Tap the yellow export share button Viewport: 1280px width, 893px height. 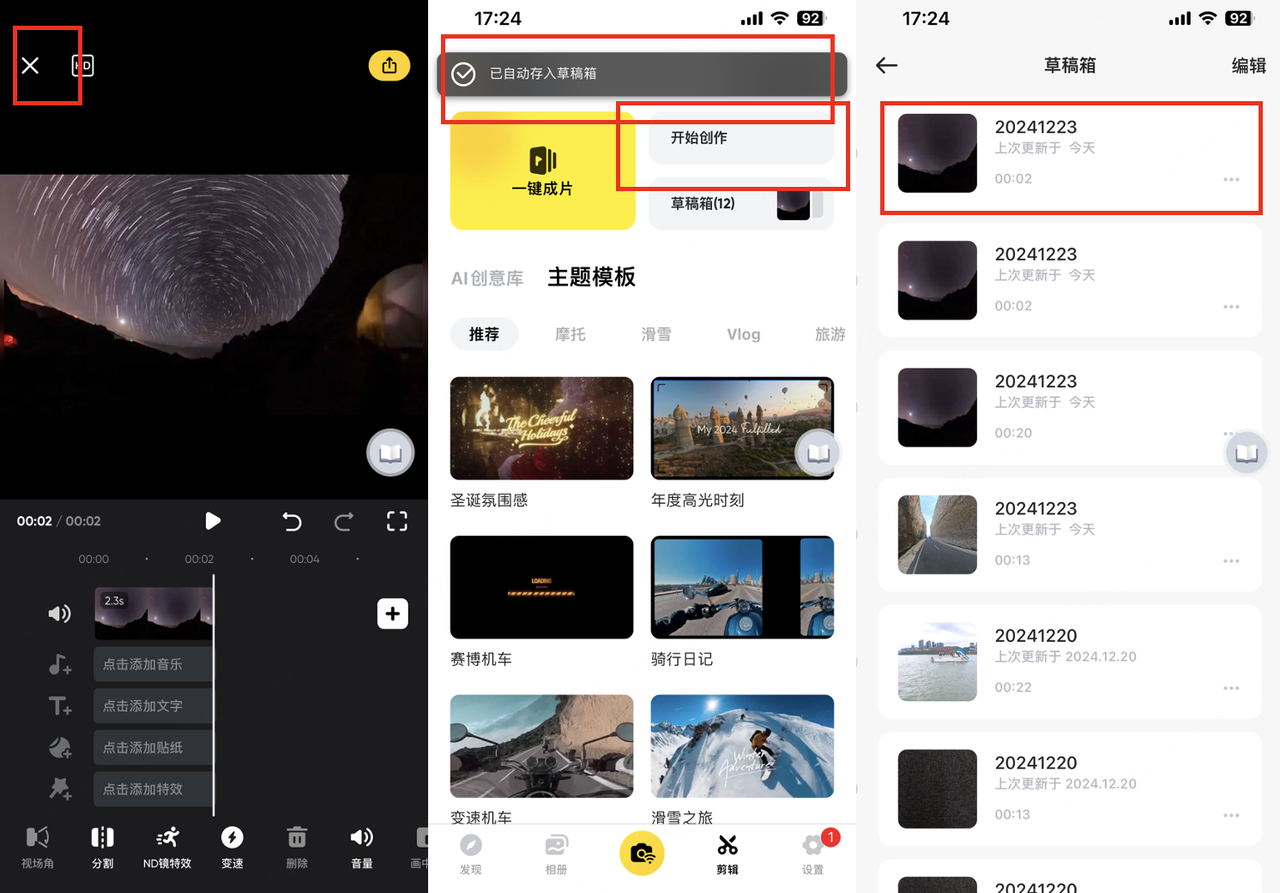390,66
